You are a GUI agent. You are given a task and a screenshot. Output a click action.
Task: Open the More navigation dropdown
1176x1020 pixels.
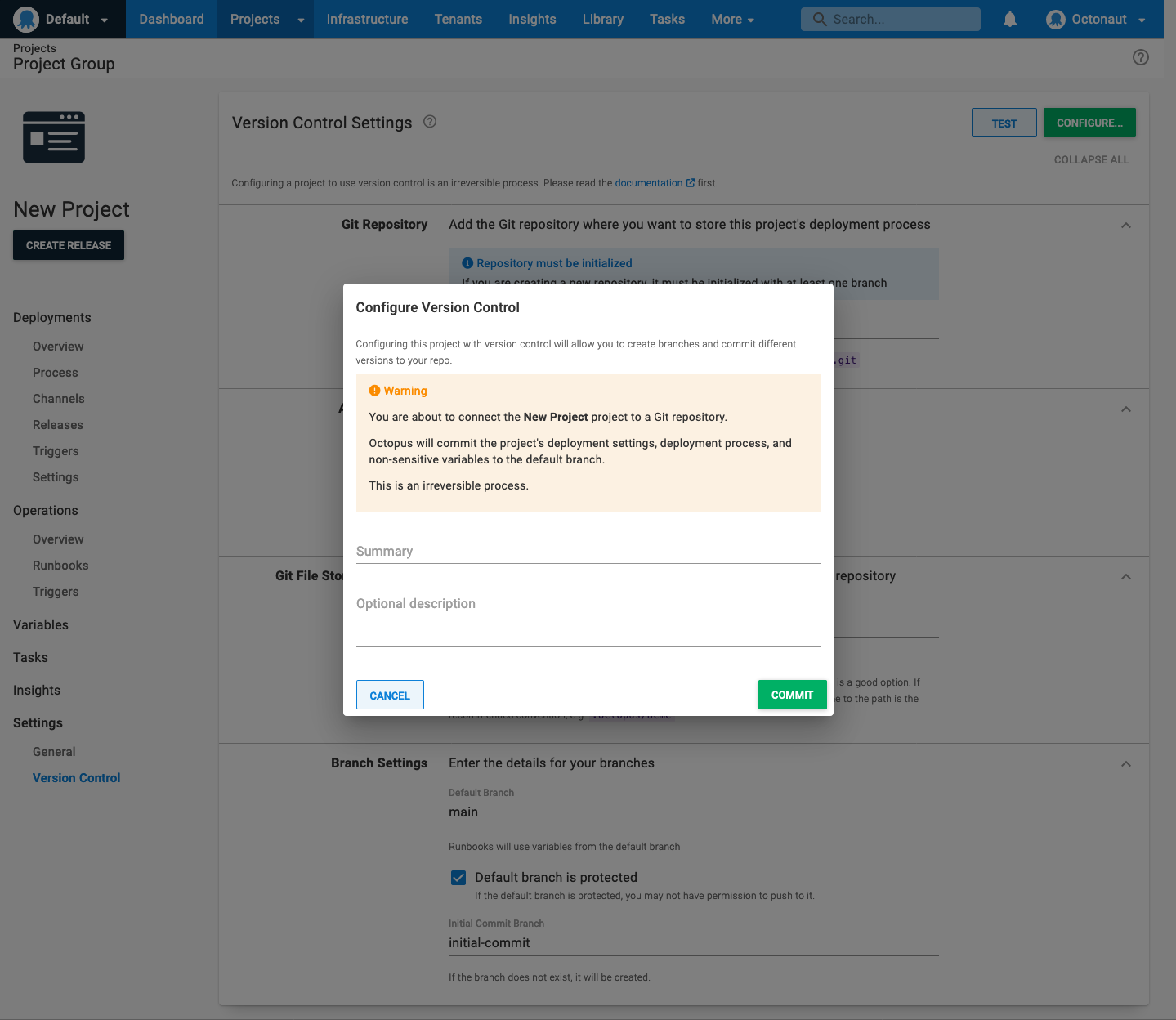click(731, 19)
